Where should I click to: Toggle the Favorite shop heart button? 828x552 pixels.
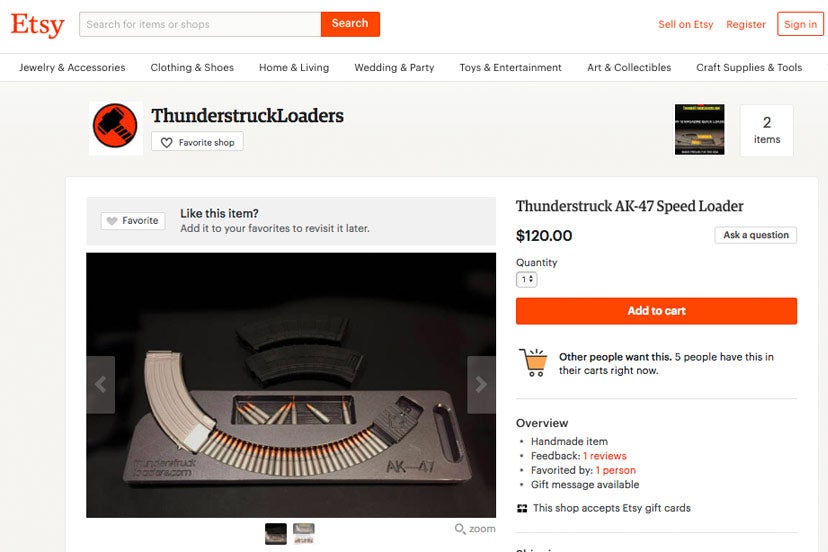coord(197,142)
